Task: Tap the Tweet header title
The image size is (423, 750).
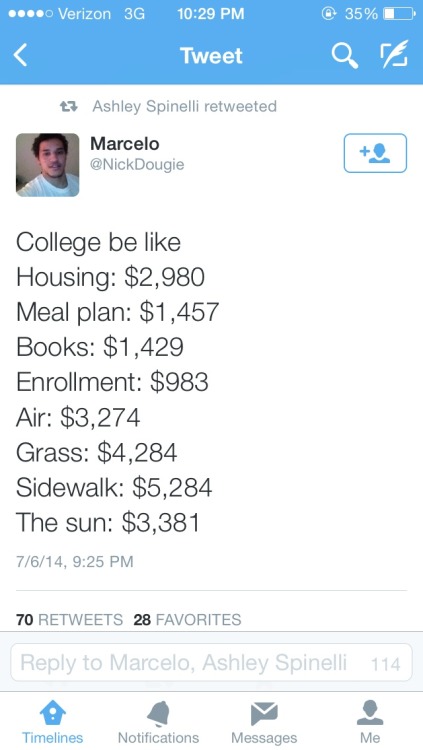Action: tap(212, 56)
